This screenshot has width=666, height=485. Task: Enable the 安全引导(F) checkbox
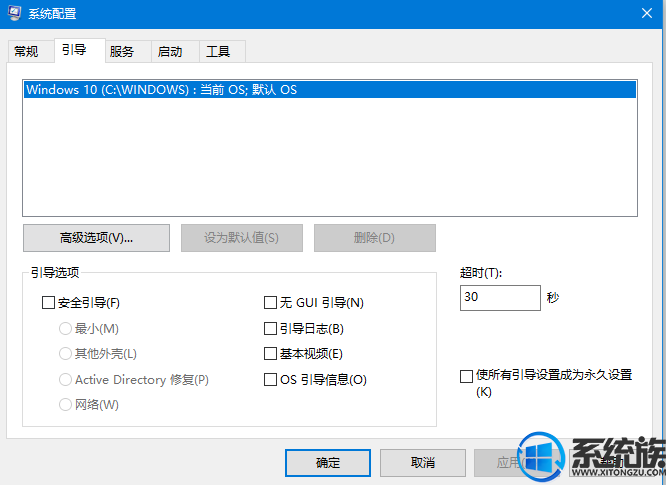[x=48, y=303]
